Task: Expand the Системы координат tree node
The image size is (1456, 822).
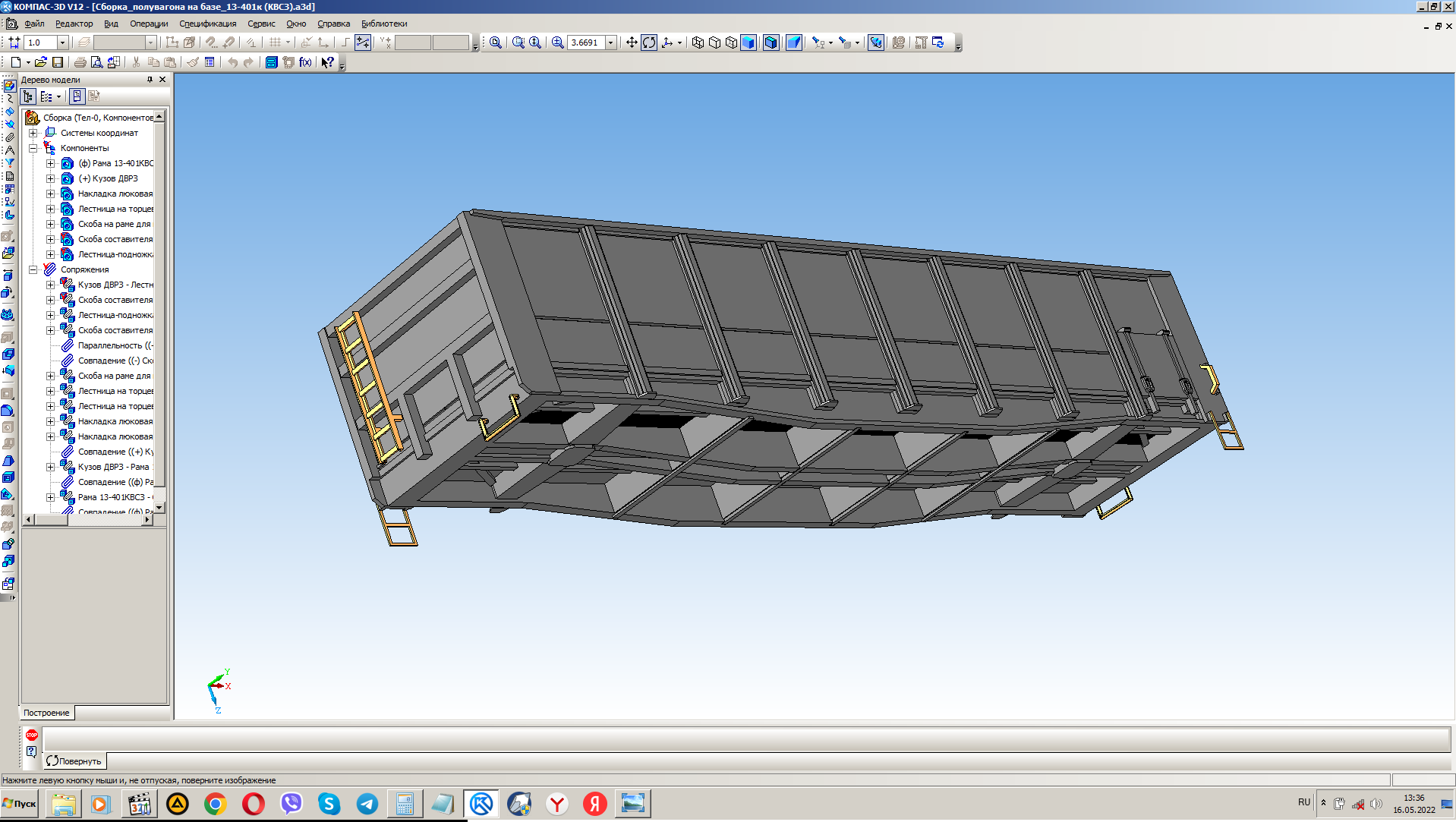Action: point(33,133)
